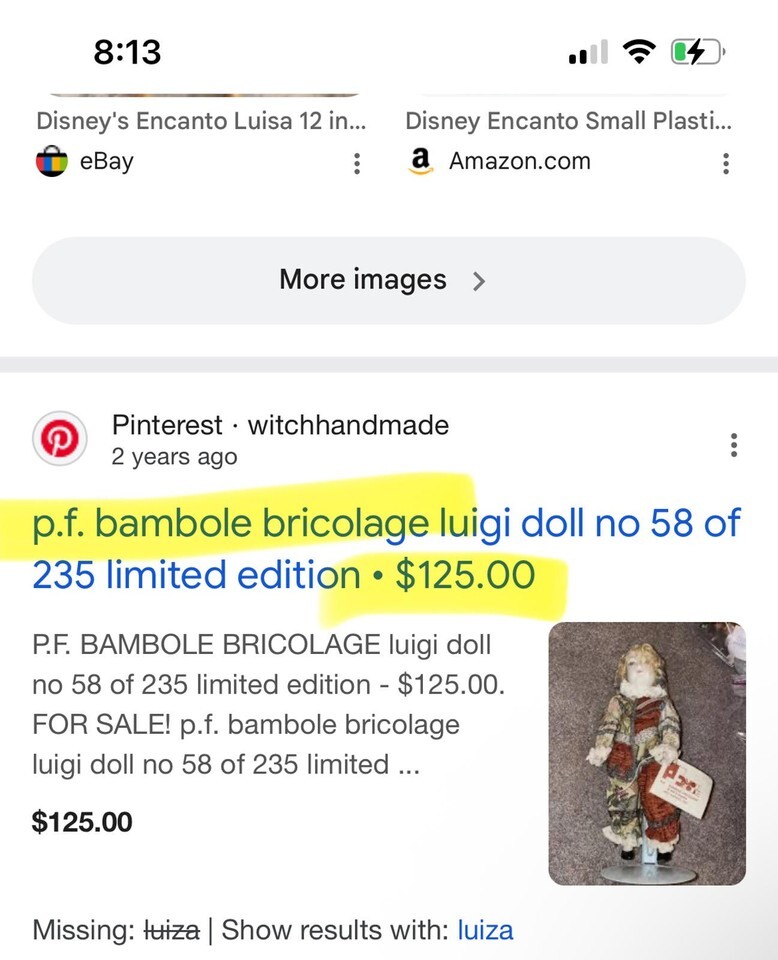The height and width of the screenshot is (960, 778).
Task: Open three-dot menu for Amazon result
Action: 726,163
